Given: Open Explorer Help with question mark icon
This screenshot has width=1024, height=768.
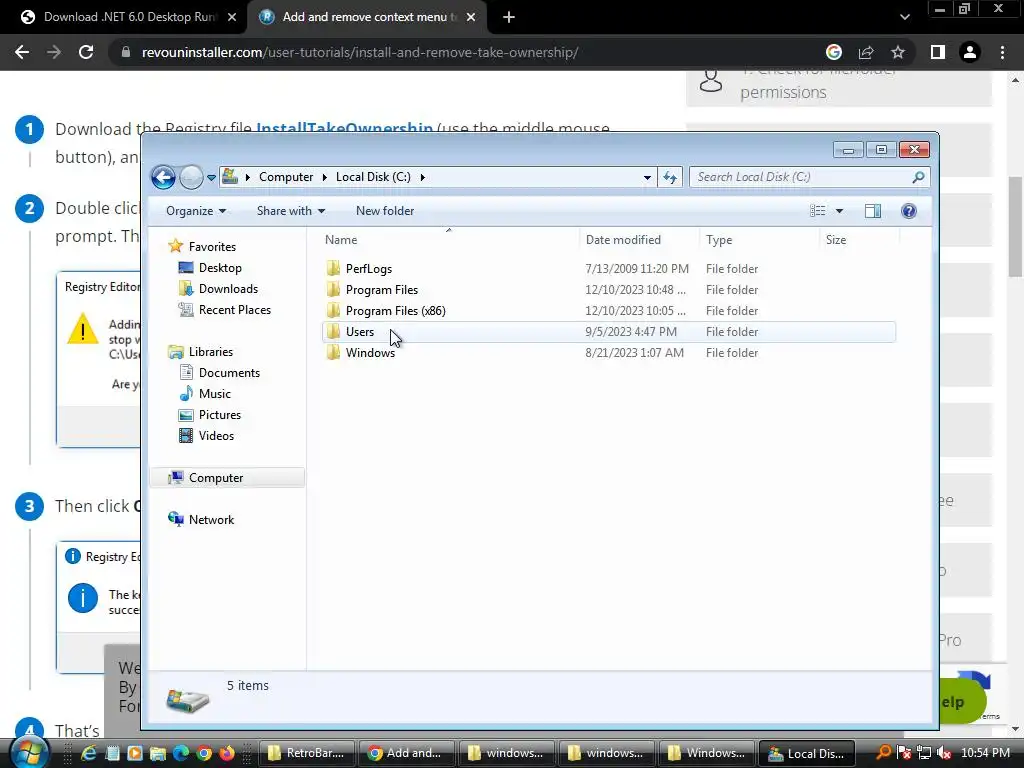Looking at the screenshot, I should point(908,210).
